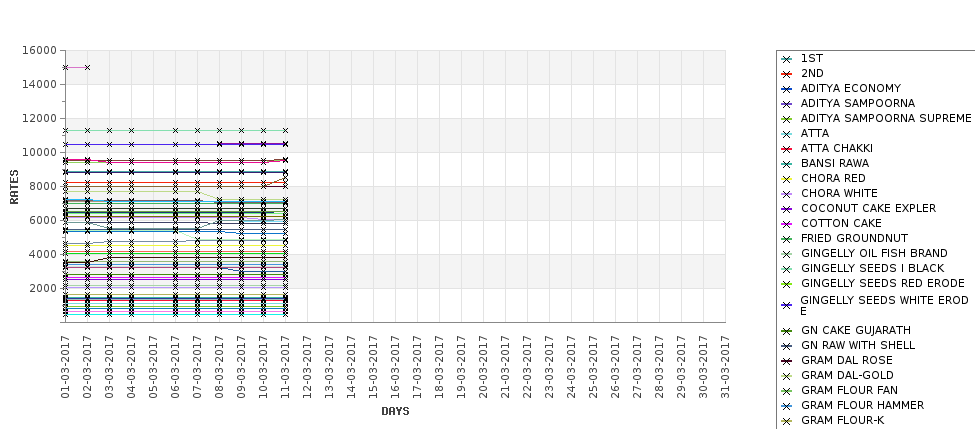This screenshot has height=429, width=975.
Task: Select the CHORA WHITE legend label
Action: [x=839, y=193]
